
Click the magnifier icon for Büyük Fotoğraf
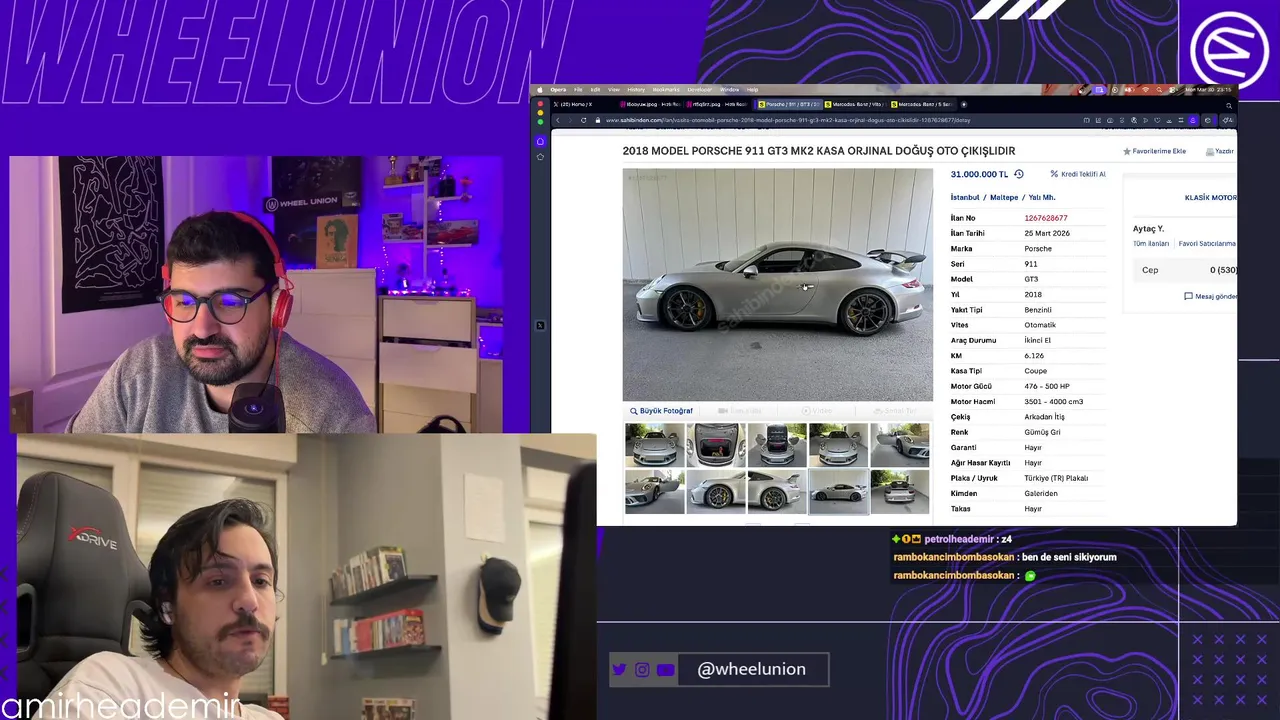point(634,411)
